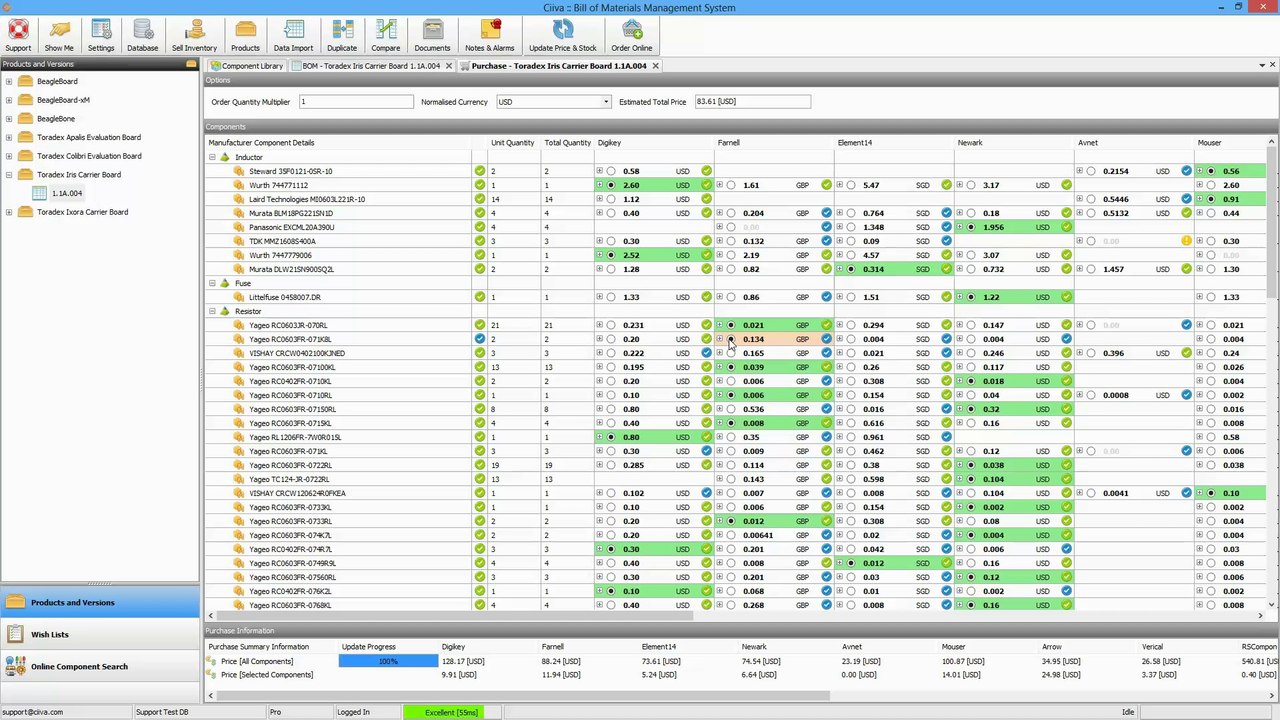
Task: Select Digikey price for Steward 35F0121-0SR-10
Action: (611, 171)
